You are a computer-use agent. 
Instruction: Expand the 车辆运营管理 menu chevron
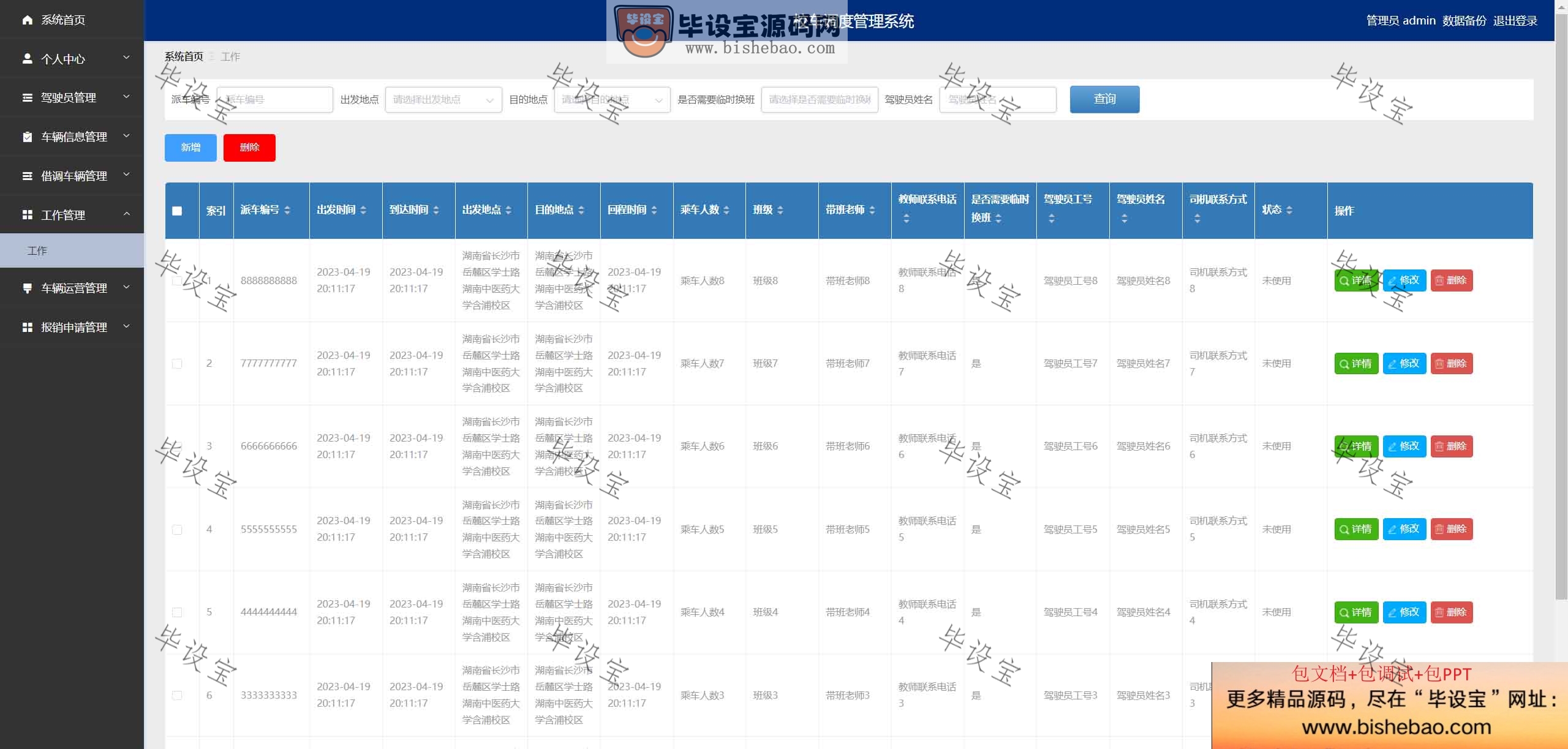127,287
